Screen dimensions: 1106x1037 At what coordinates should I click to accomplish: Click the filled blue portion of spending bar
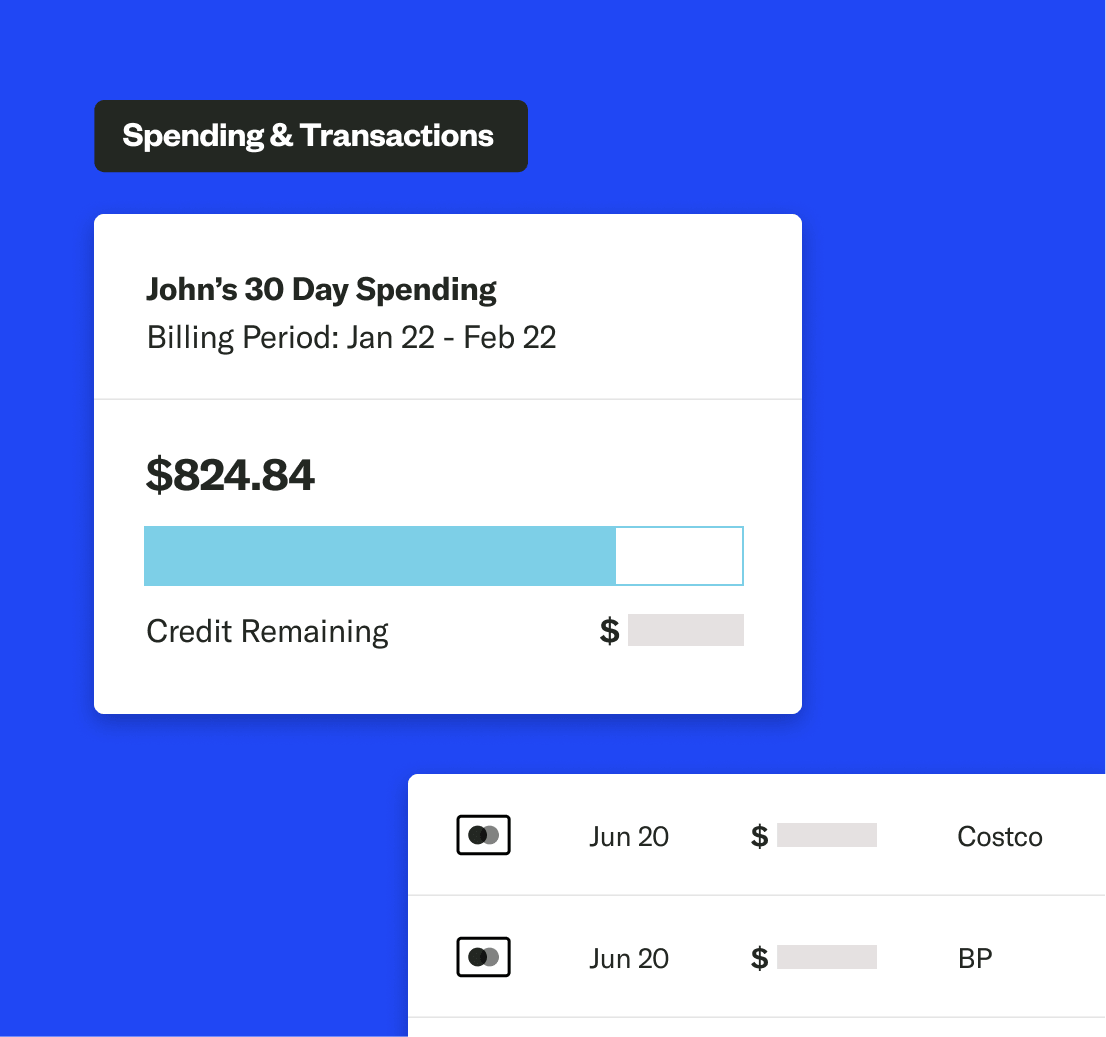point(380,556)
